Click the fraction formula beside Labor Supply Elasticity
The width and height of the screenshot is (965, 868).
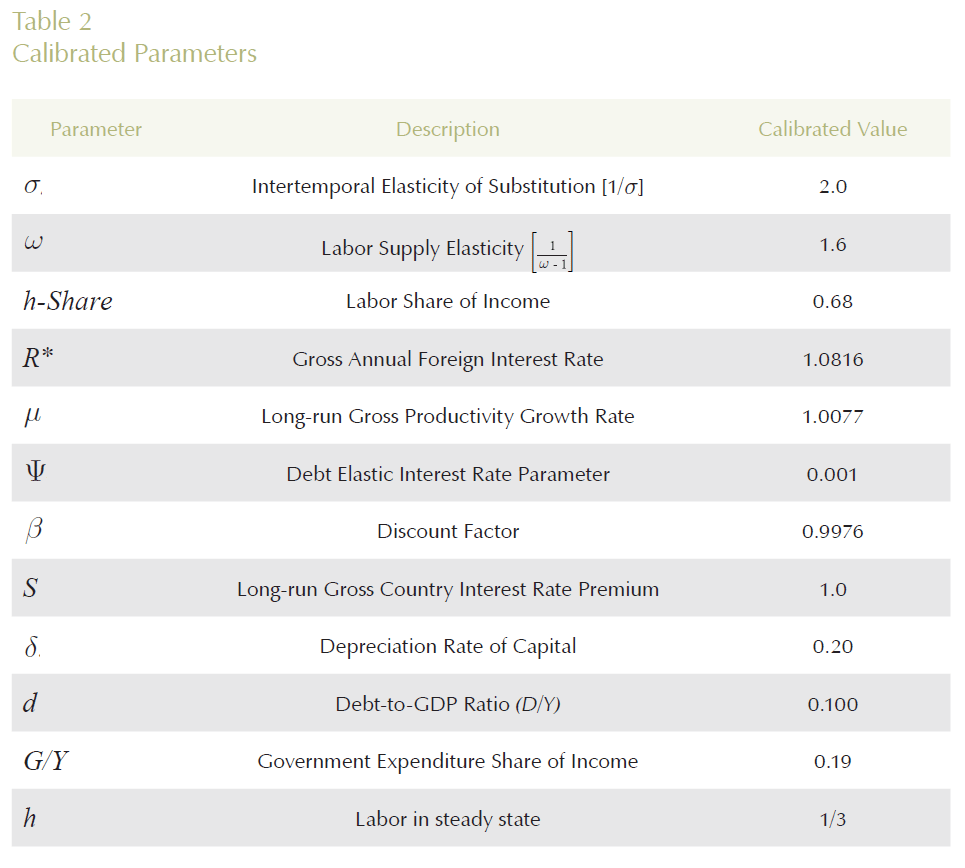pos(552,250)
